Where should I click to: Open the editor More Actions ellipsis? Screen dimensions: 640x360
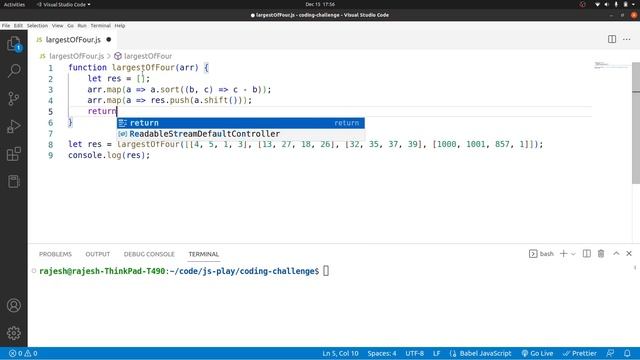(x=627, y=39)
